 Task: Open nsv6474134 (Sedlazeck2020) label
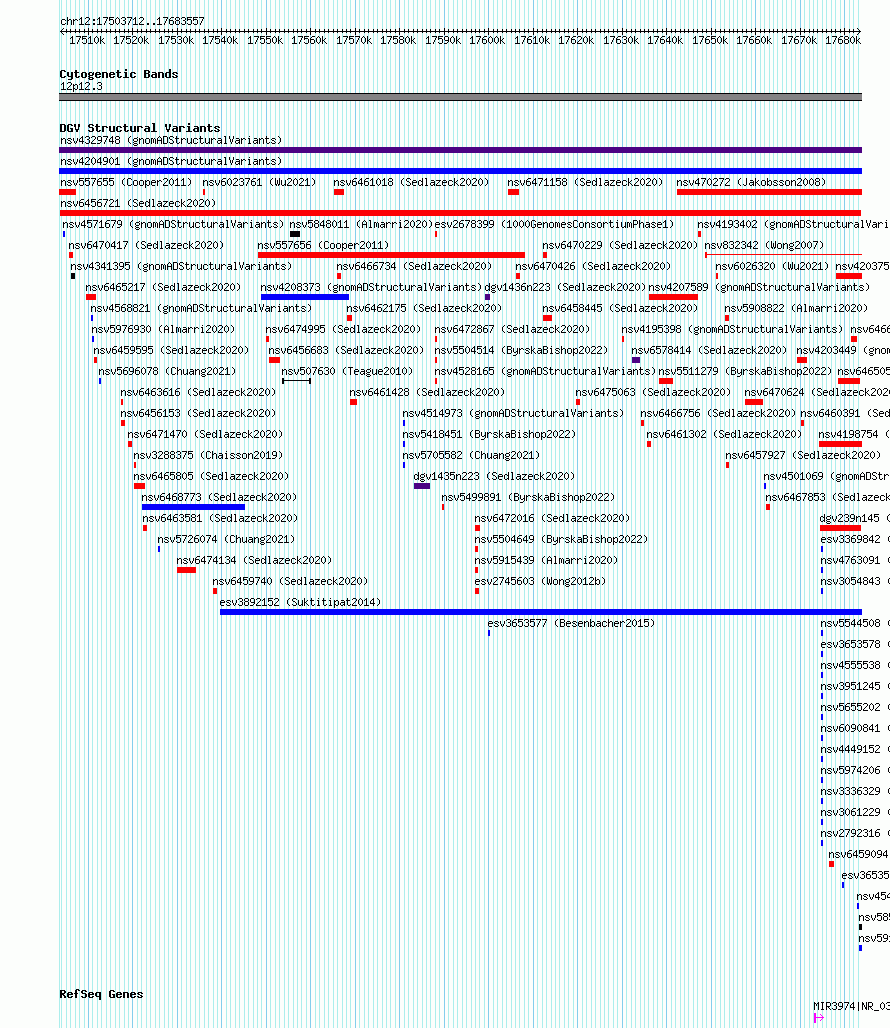tap(254, 560)
